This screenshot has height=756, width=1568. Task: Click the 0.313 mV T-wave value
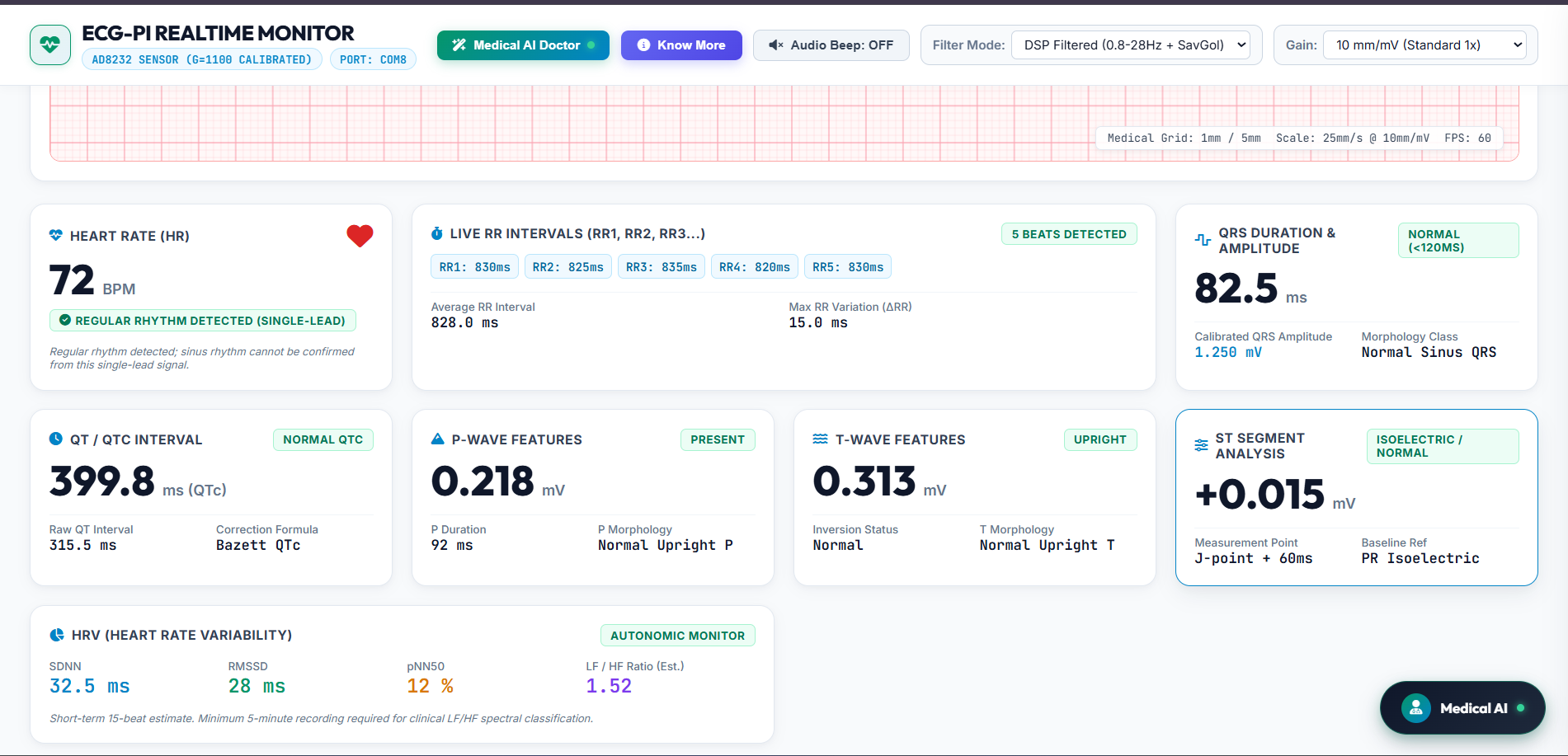coord(879,481)
